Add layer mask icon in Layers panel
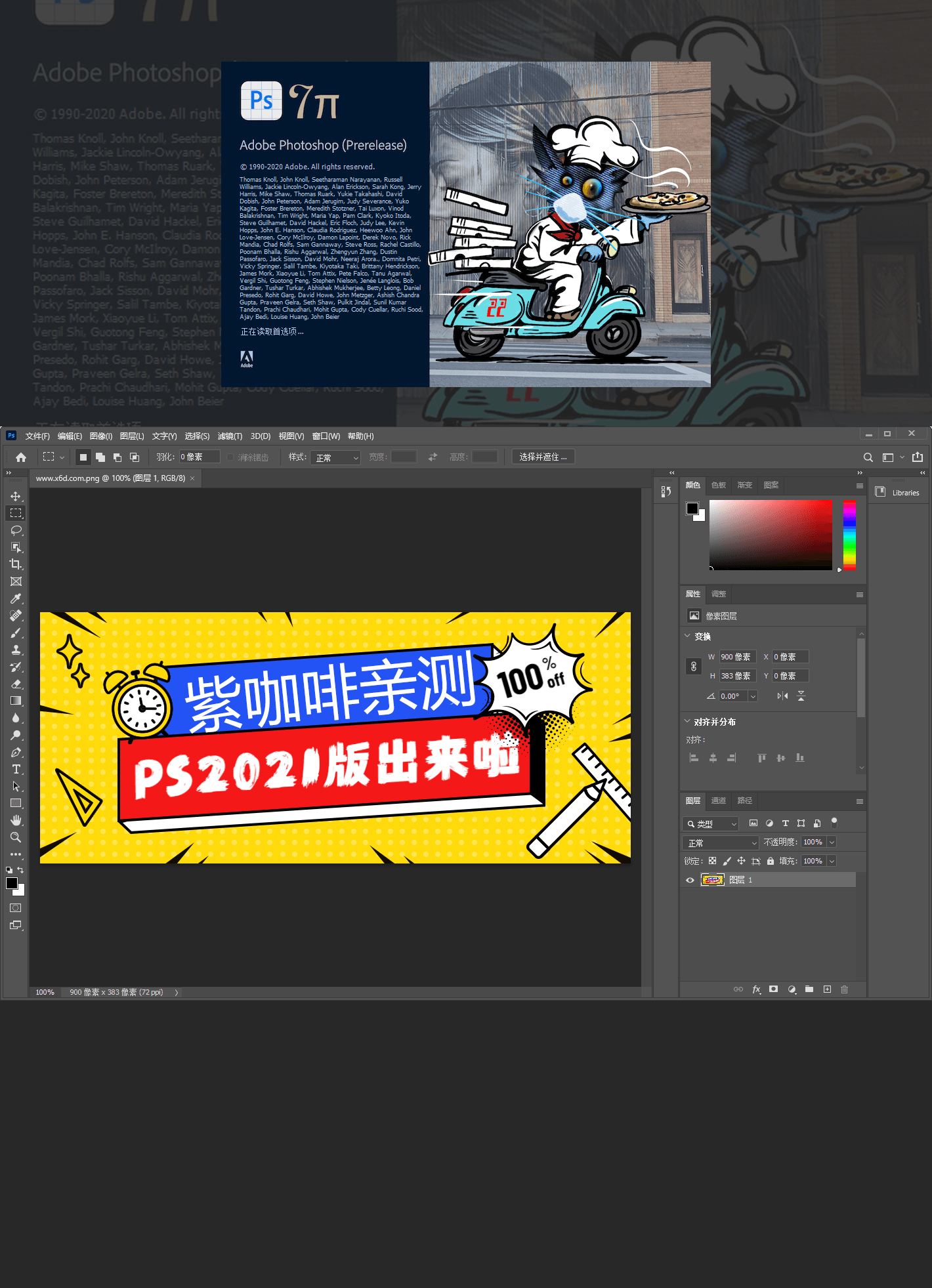Image resolution: width=932 pixels, height=1288 pixels. (x=774, y=989)
